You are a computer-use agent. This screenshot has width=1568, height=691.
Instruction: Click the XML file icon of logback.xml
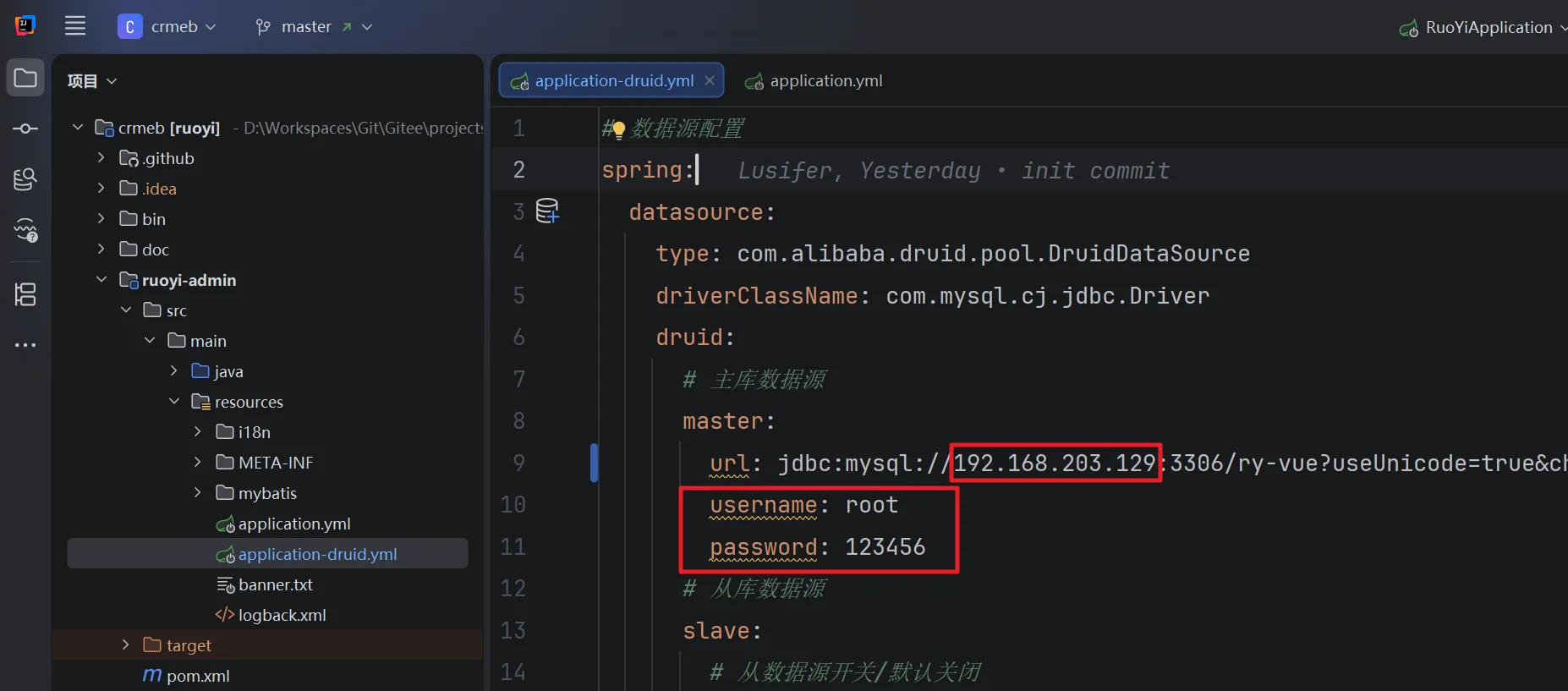(x=224, y=615)
